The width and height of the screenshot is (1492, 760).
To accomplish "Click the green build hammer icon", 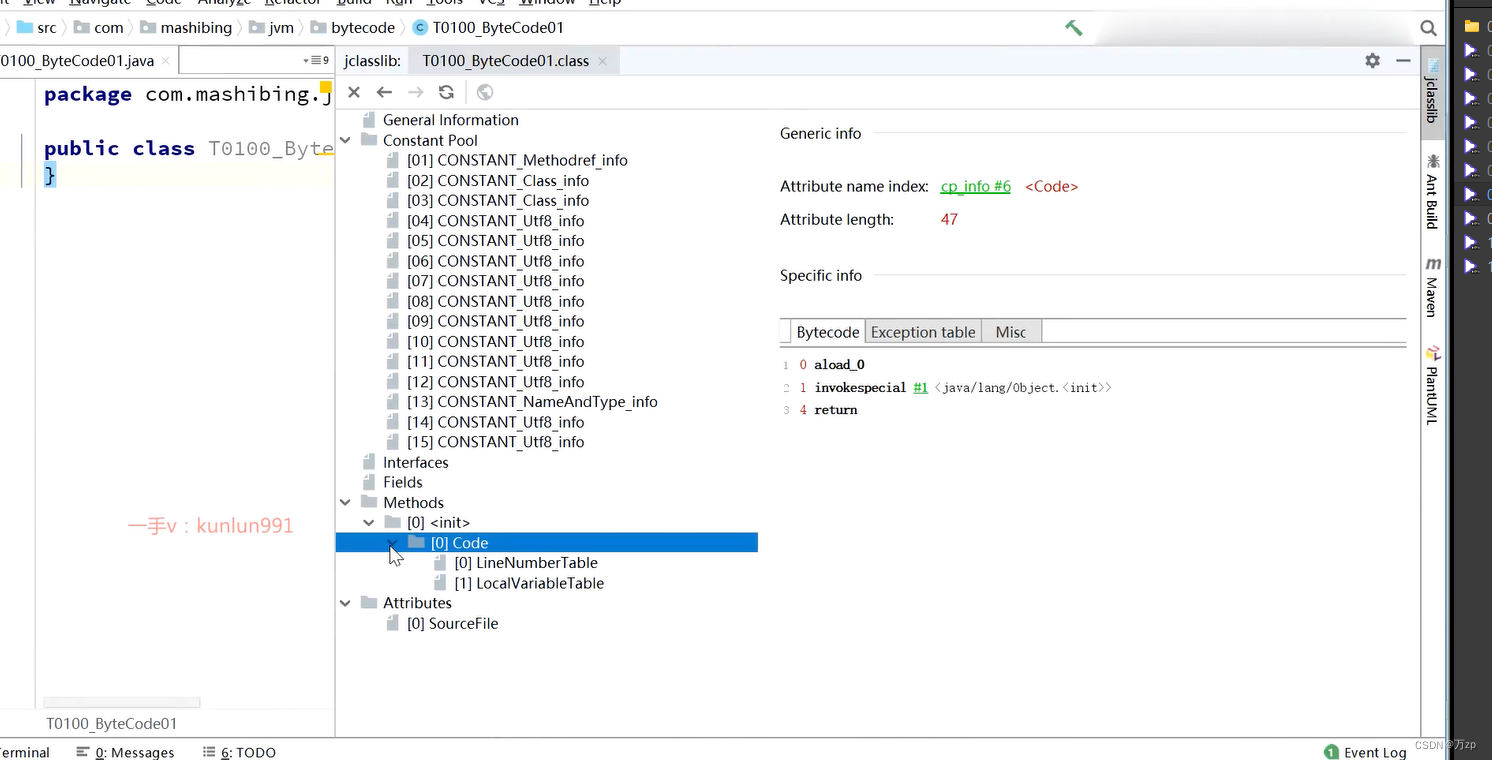I will (1074, 28).
